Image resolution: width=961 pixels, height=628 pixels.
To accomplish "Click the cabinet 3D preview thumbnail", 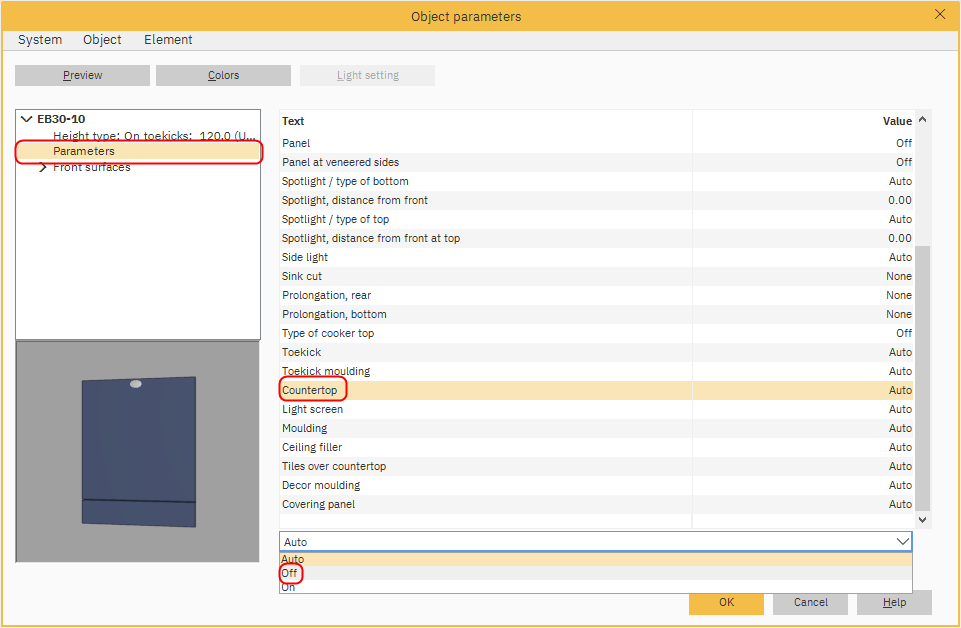I will point(138,451).
